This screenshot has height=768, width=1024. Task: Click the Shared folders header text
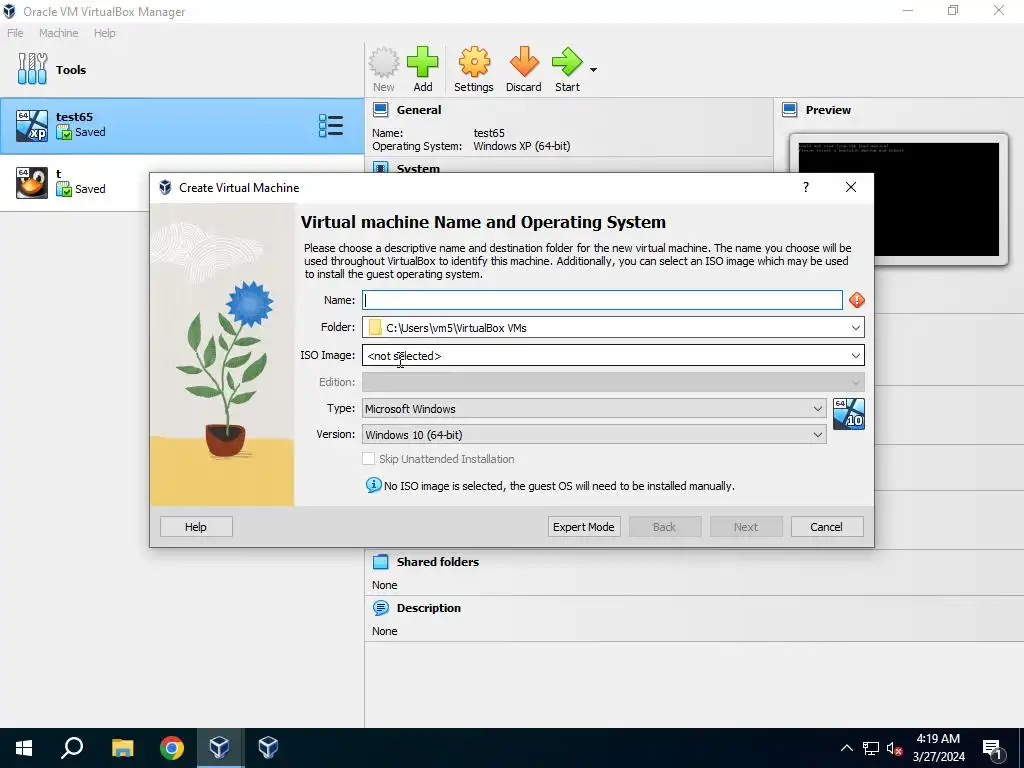438,562
